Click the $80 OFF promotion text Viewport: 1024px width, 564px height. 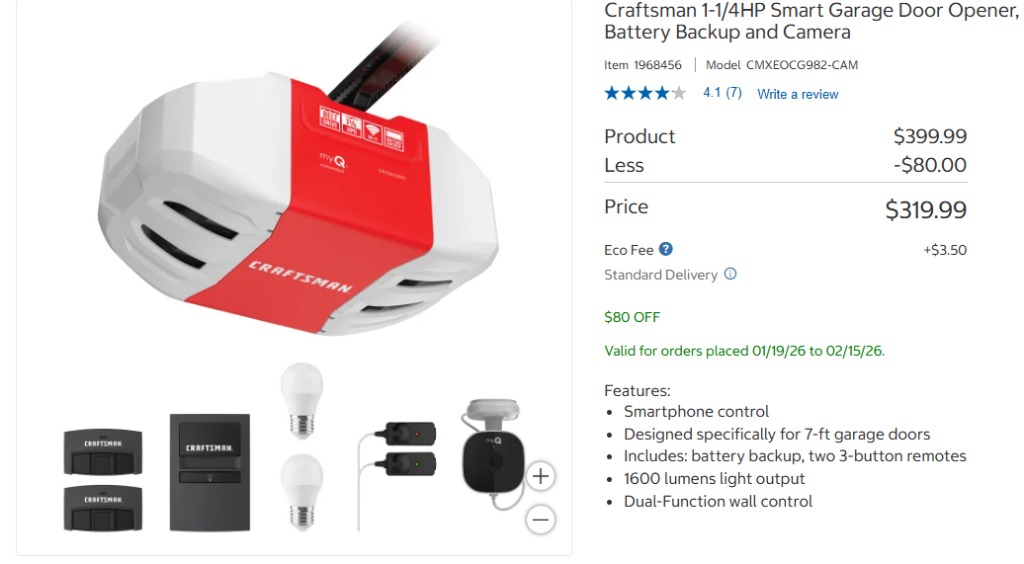coord(632,317)
